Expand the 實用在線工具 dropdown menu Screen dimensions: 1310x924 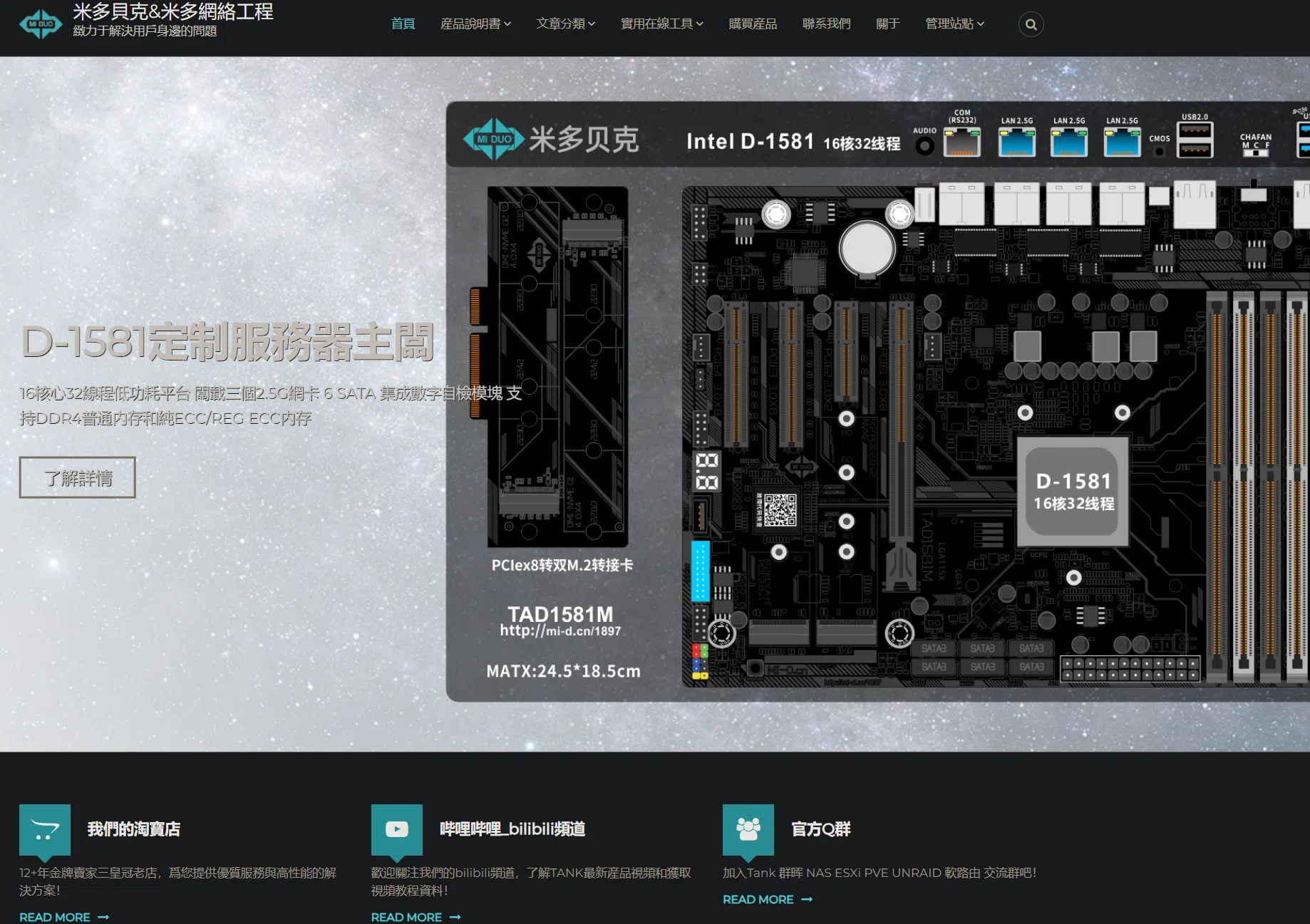click(662, 24)
